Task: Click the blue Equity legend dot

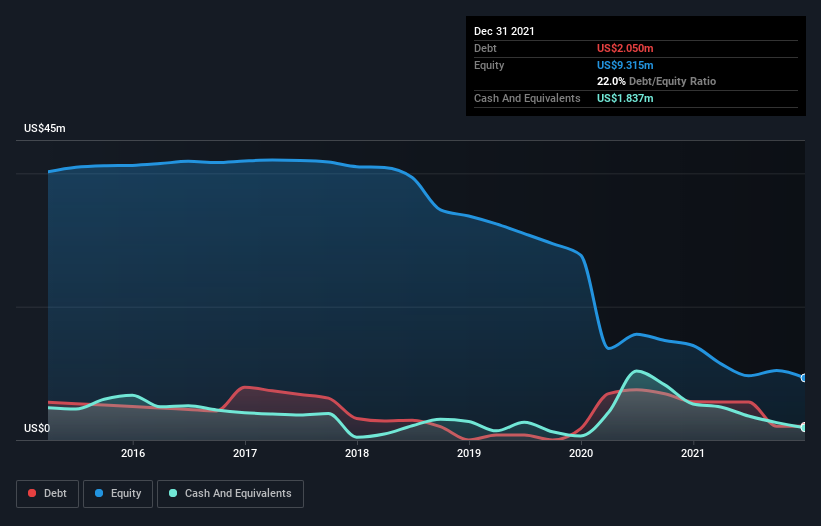Action: tap(99, 493)
